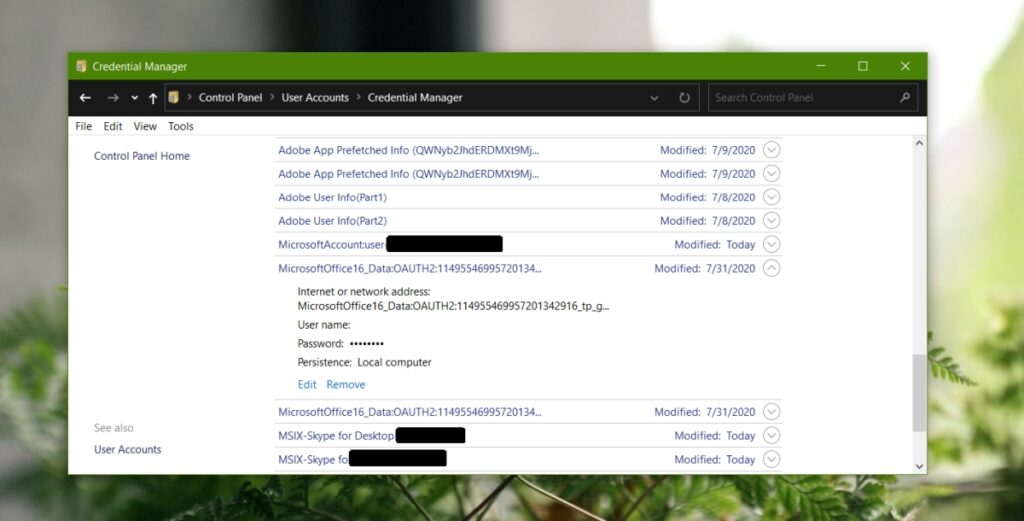
Task: Click the Back arrow in navigation bar
Action: click(x=85, y=98)
